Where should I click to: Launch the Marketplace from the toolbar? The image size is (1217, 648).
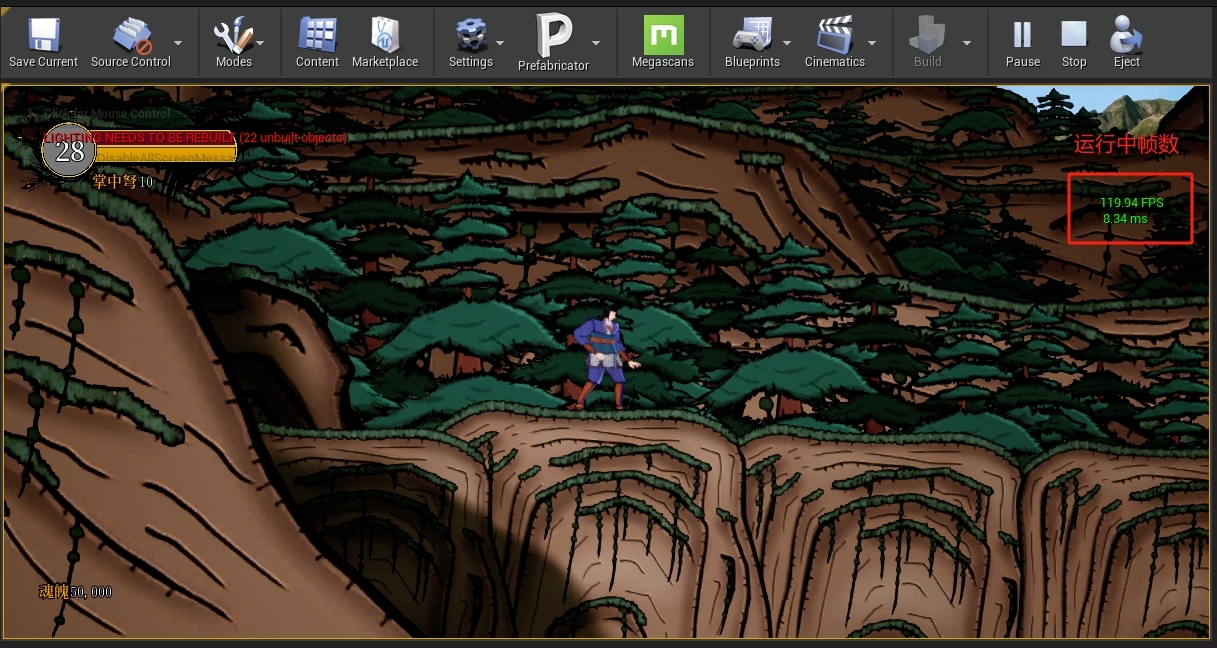pyautogui.click(x=385, y=35)
